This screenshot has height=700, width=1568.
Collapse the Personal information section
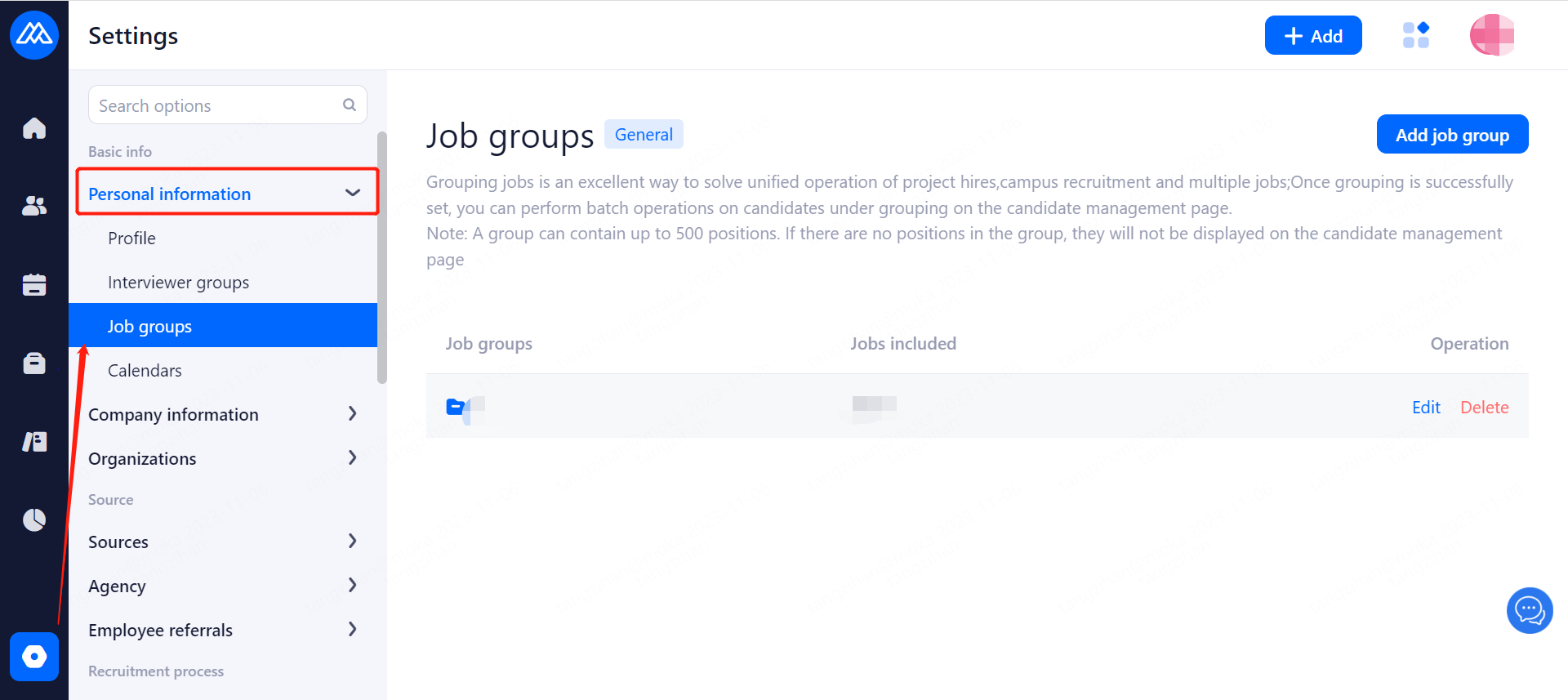[x=352, y=193]
